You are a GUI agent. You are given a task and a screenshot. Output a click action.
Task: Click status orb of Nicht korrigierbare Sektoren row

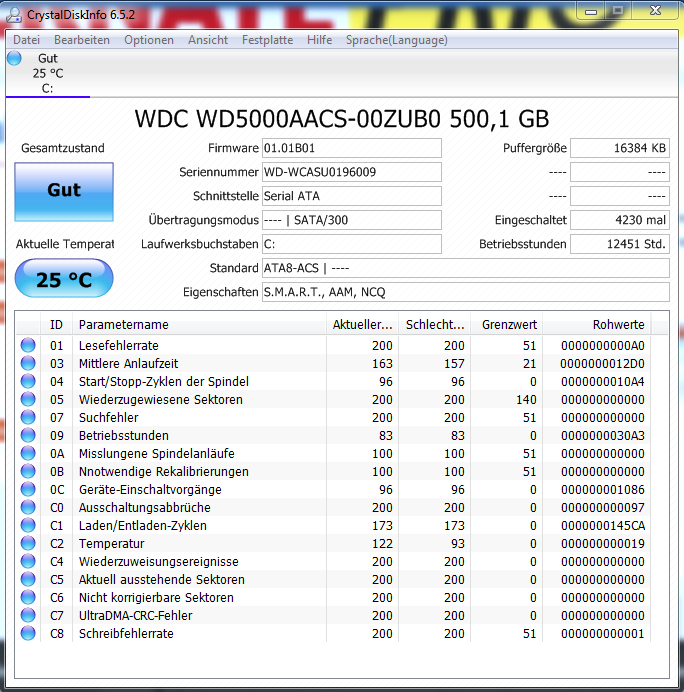tap(28, 598)
